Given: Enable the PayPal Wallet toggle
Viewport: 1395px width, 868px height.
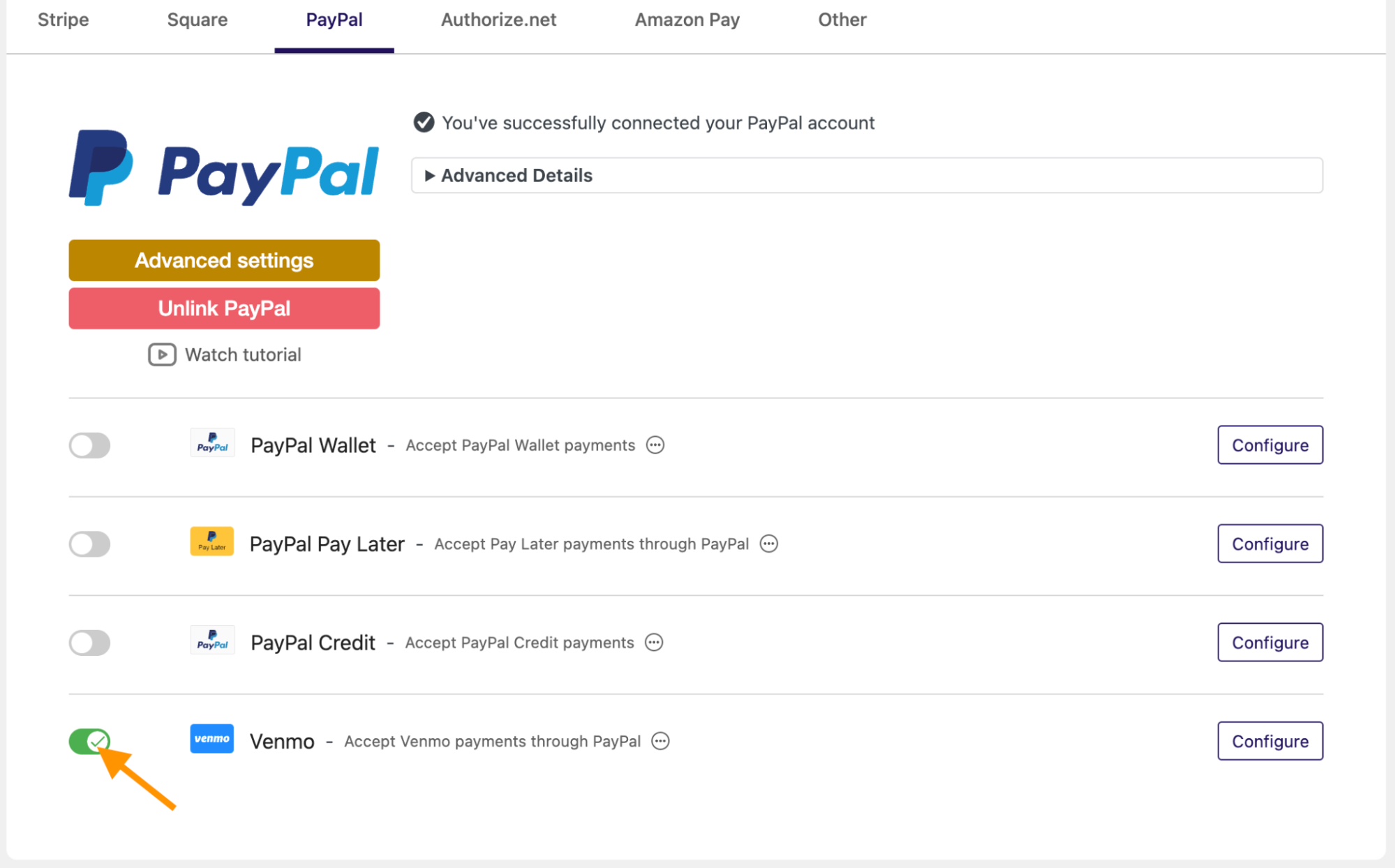Looking at the screenshot, I should (89, 445).
